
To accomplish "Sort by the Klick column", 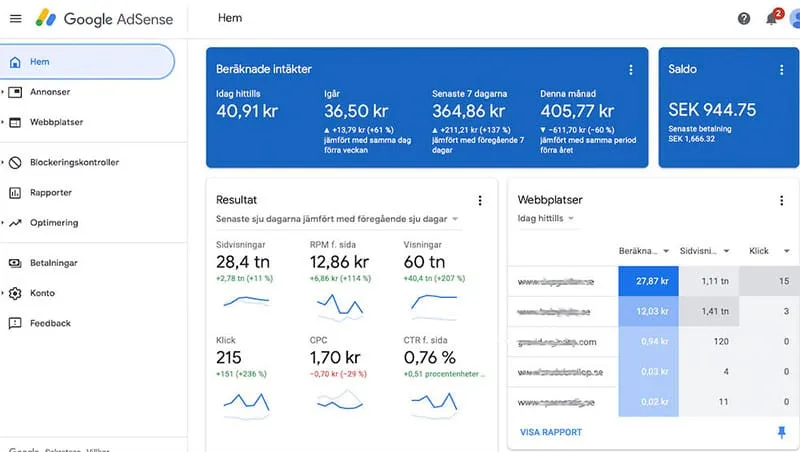I will (x=764, y=251).
